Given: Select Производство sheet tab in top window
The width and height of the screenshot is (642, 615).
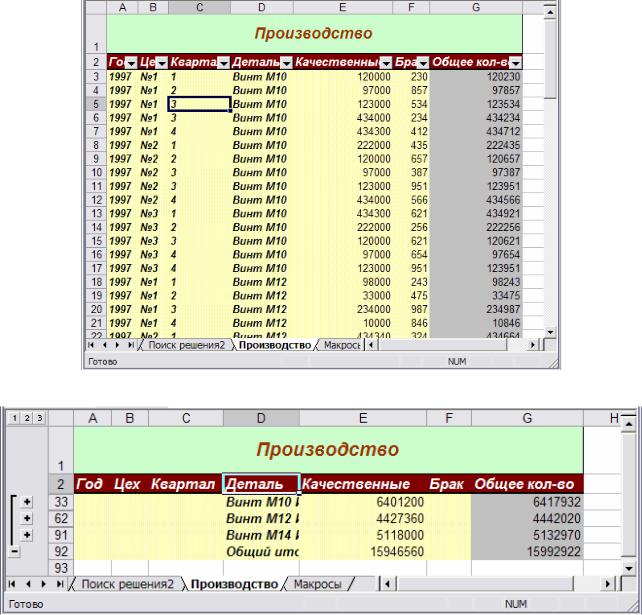Looking at the screenshot, I should pyautogui.click(x=275, y=345).
